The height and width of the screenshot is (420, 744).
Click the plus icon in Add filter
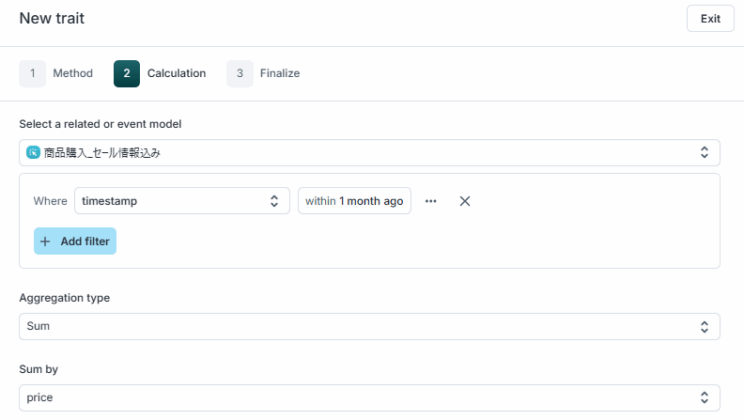45,242
